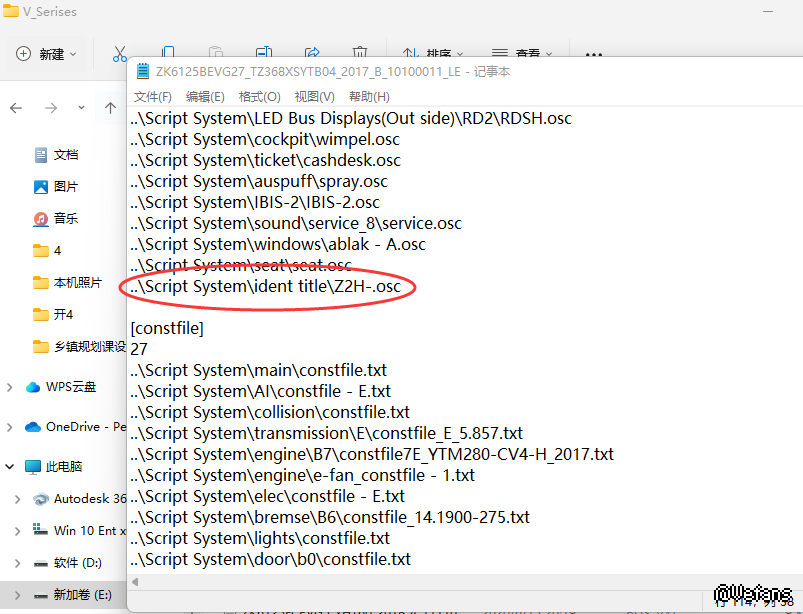803x614 pixels.
Task: Click the [constfile] section header line
Action: [167, 328]
